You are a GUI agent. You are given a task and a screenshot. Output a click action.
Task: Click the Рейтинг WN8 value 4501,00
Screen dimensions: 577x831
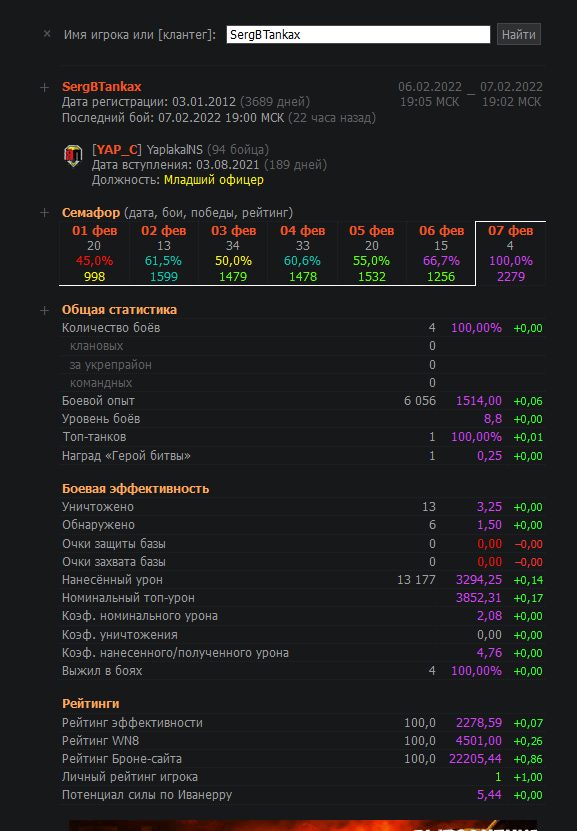click(478, 741)
